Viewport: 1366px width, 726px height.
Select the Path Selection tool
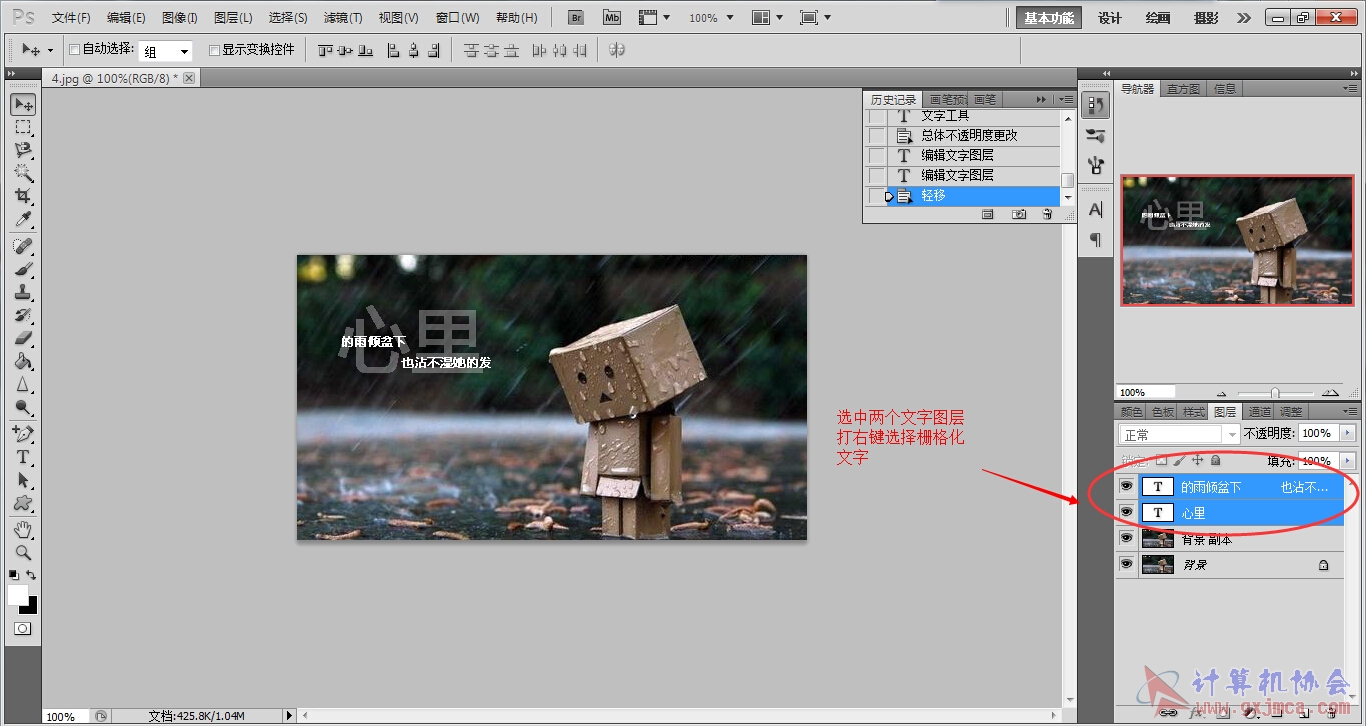pos(23,480)
